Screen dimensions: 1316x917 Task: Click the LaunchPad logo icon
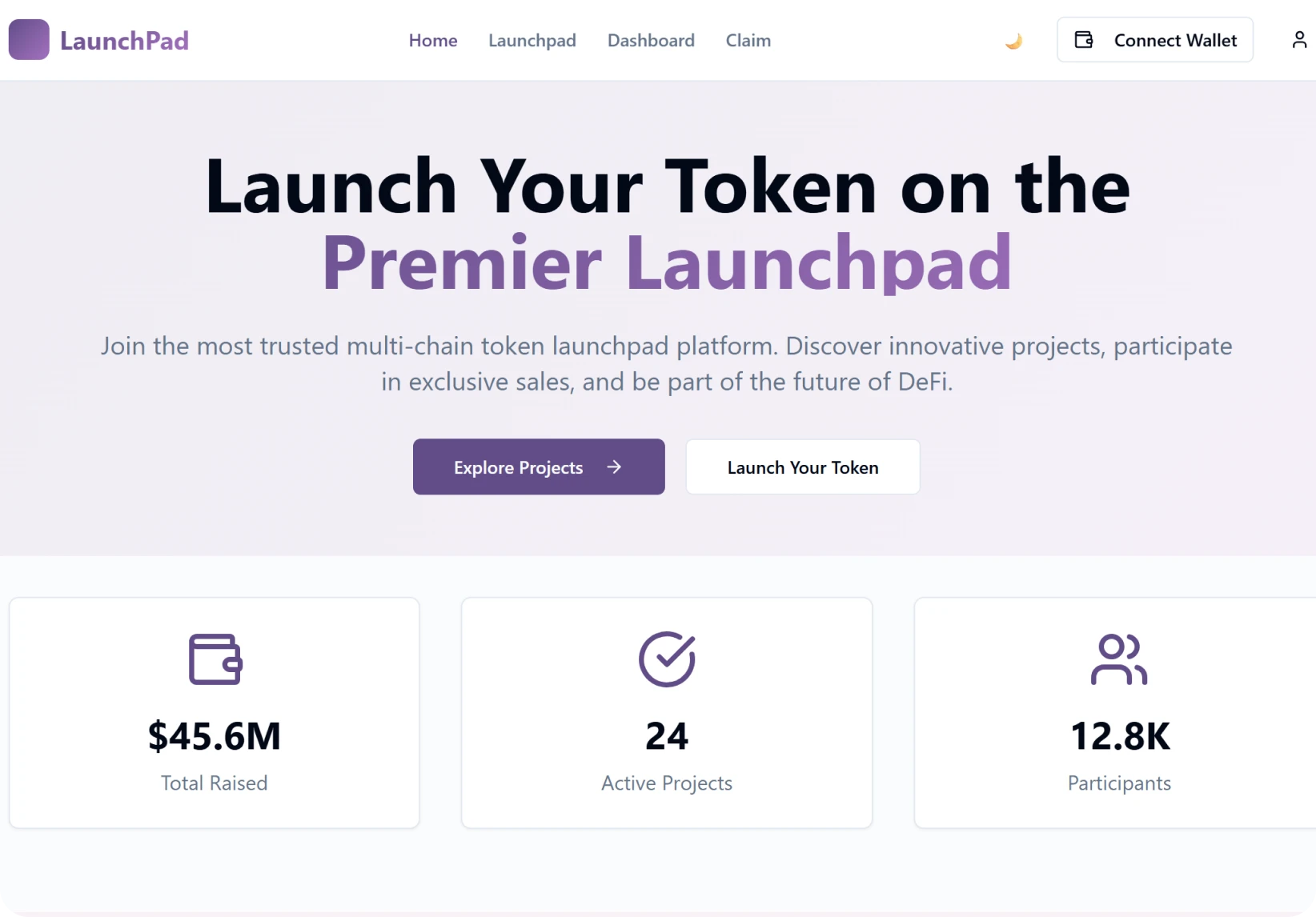click(29, 40)
